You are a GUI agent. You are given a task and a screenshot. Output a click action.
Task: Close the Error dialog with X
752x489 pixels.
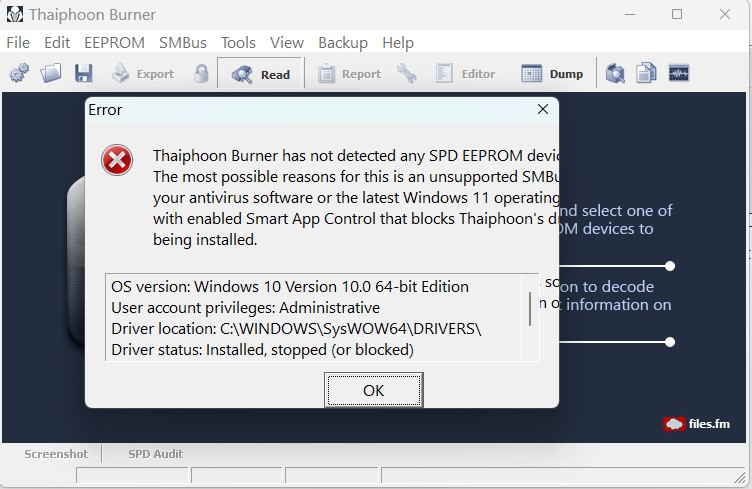(x=543, y=109)
